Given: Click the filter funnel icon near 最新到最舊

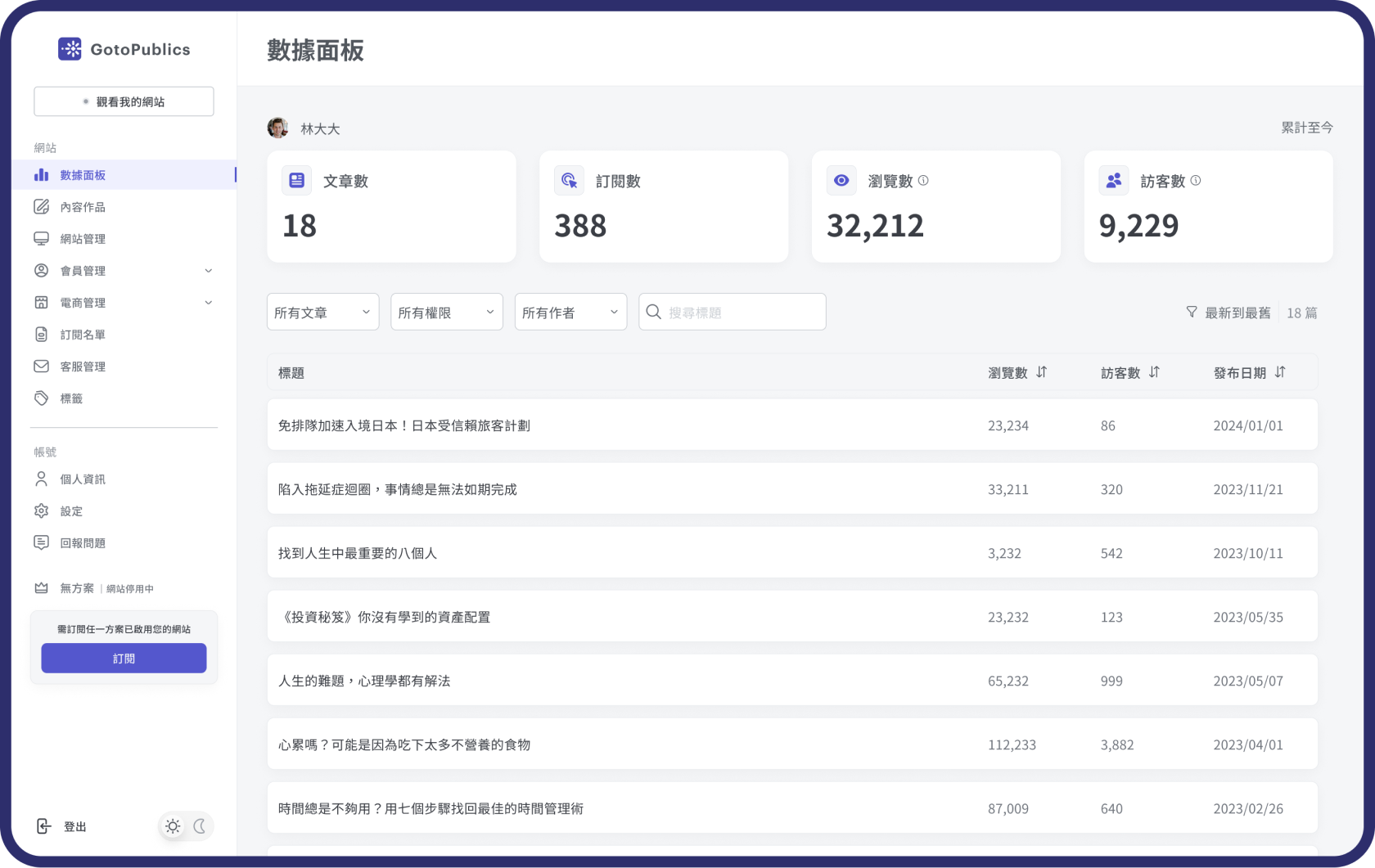Looking at the screenshot, I should [1192, 312].
